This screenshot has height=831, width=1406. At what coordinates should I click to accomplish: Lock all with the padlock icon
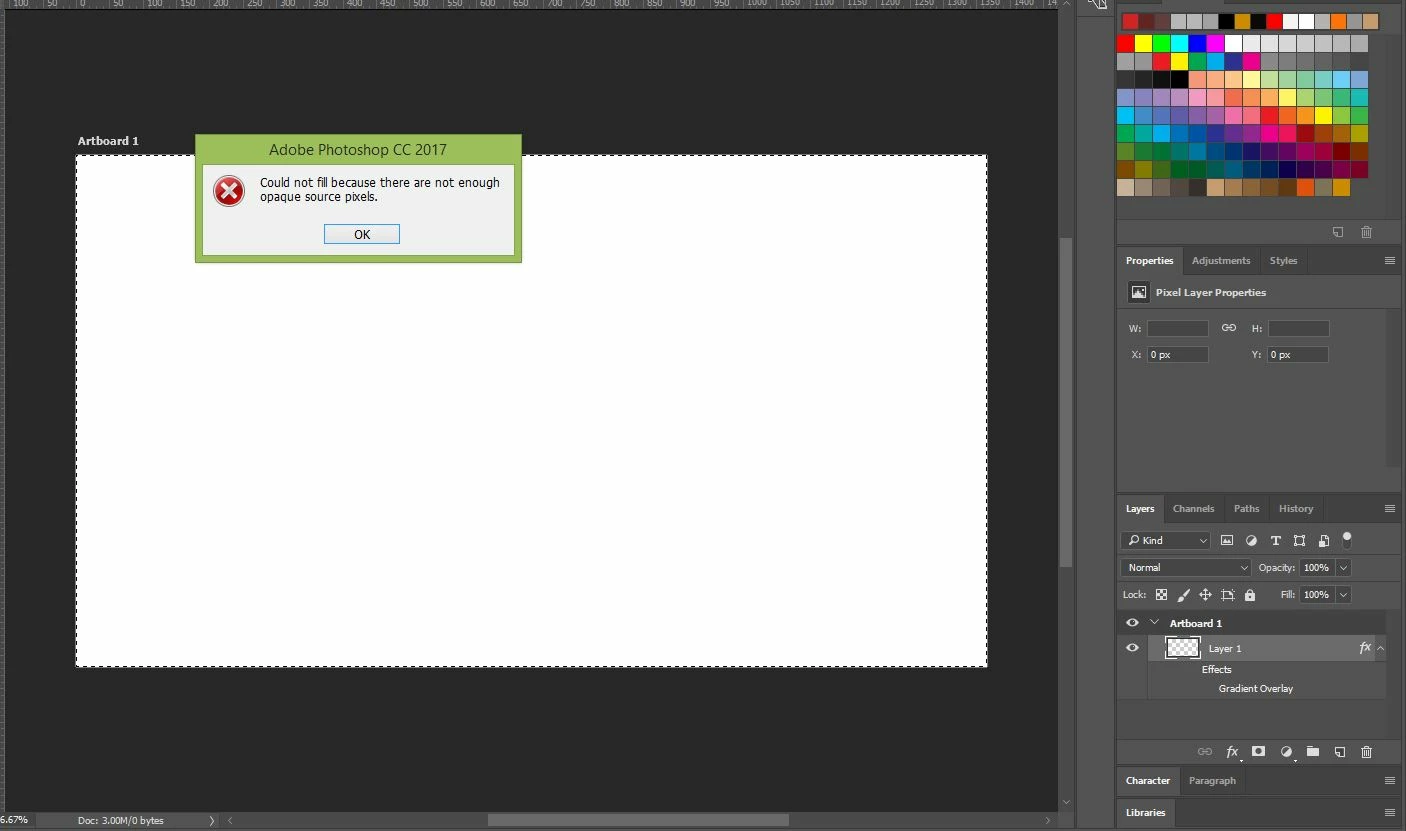pyautogui.click(x=1249, y=595)
